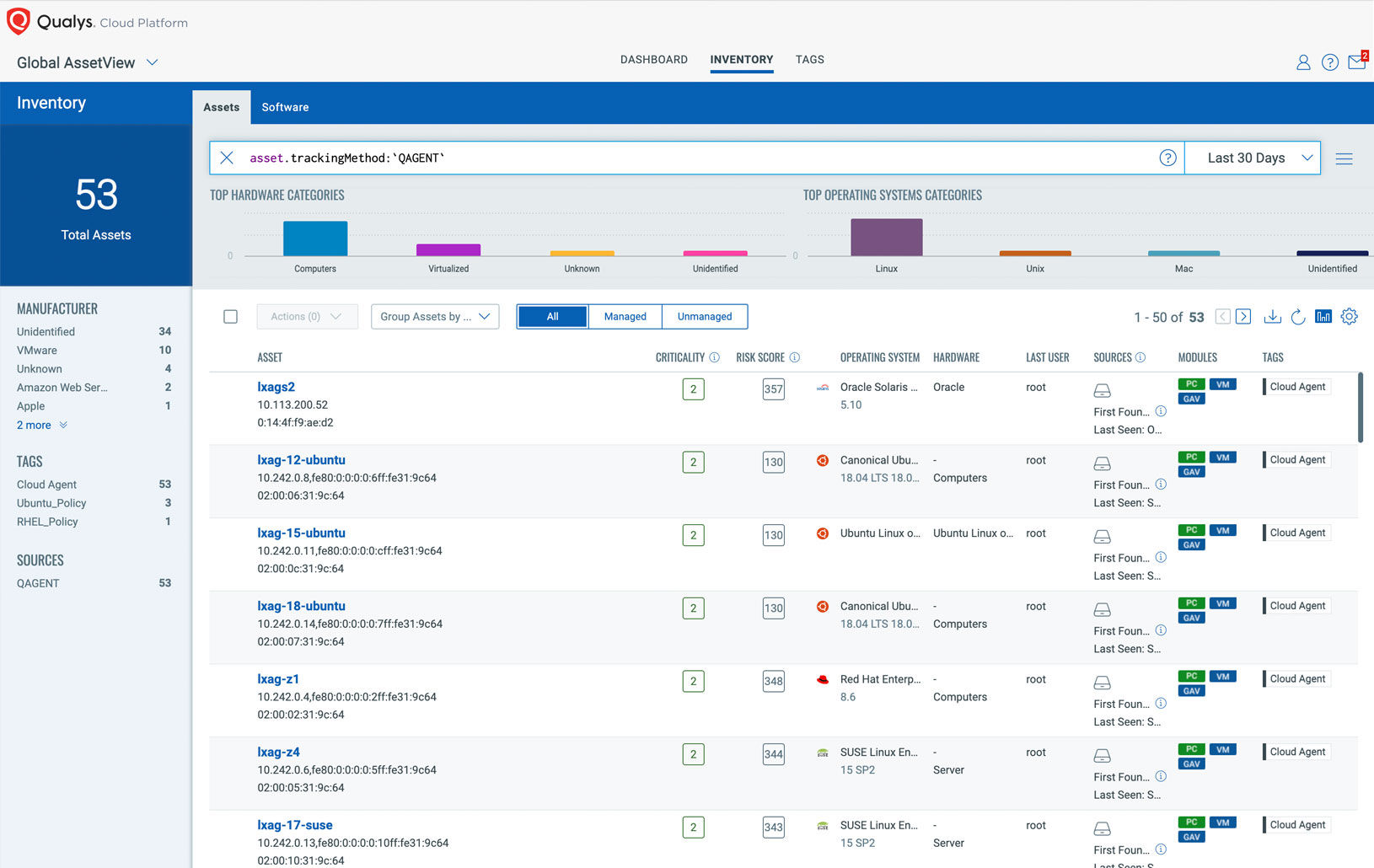The height and width of the screenshot is (868, 1374).
Task: Switch filter to Managed assets
Action: click(625, 317)
